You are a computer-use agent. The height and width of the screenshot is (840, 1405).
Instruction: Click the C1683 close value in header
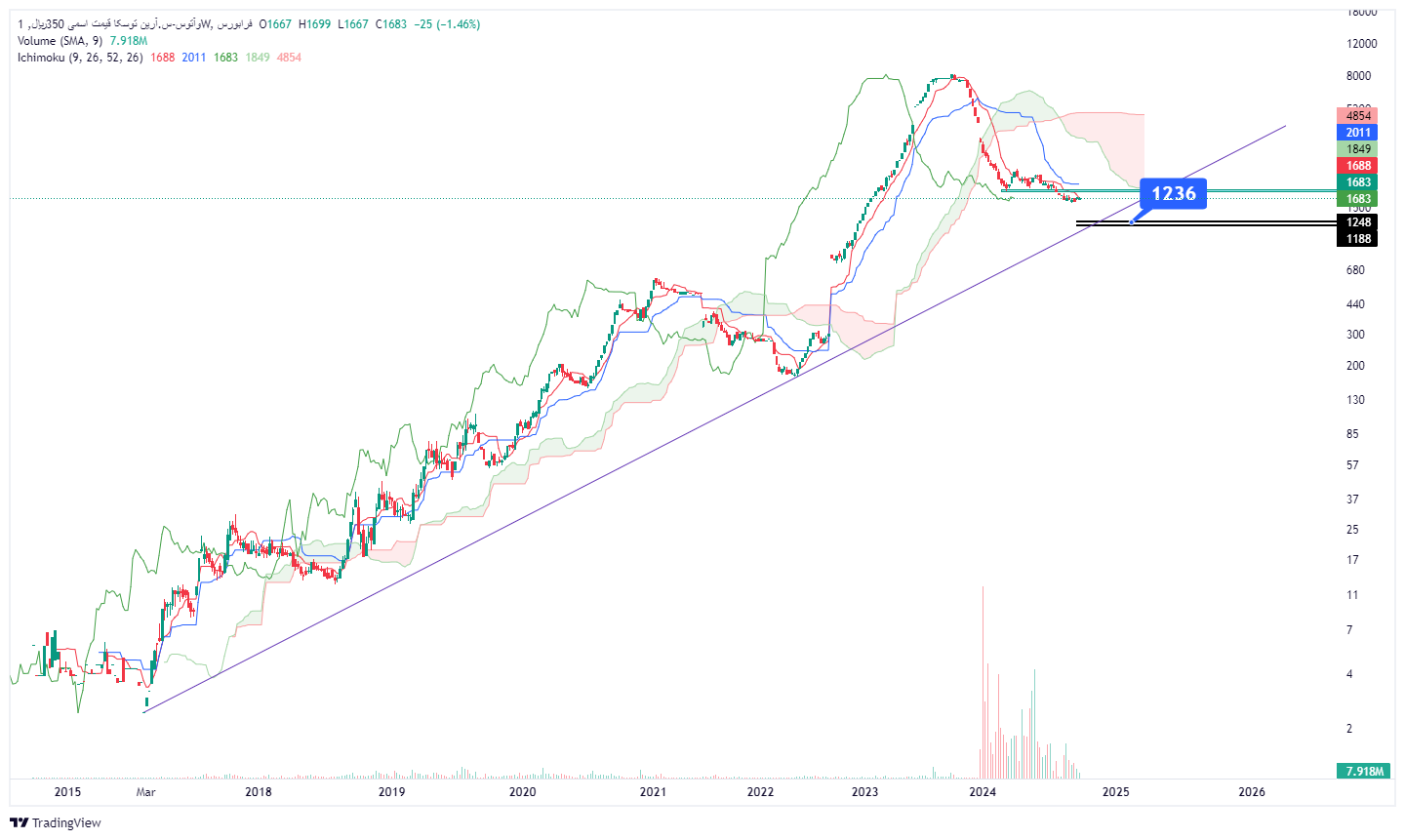391,24
